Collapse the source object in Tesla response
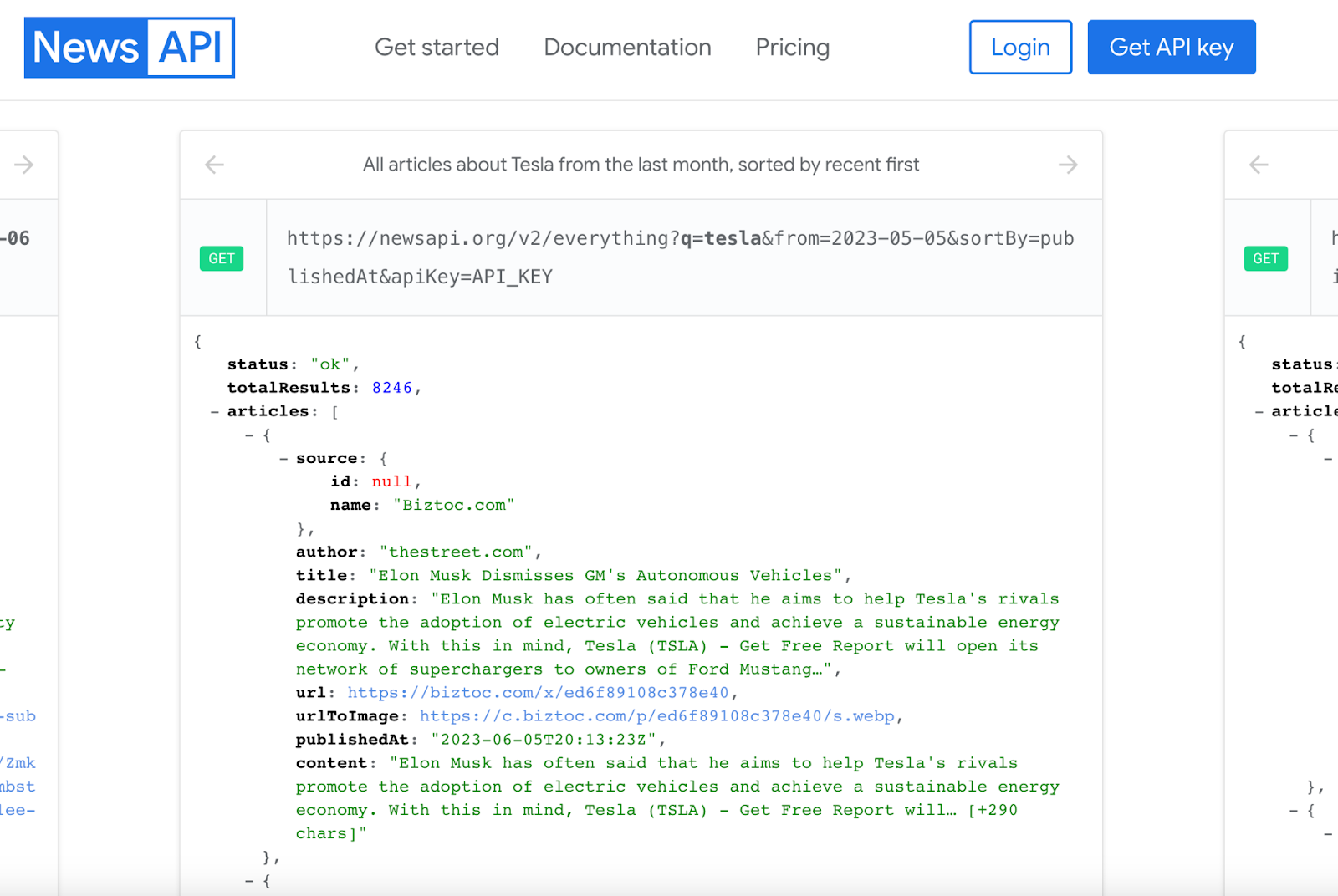Viewport: 1338px width, 896px height. (x=283, y=458)
